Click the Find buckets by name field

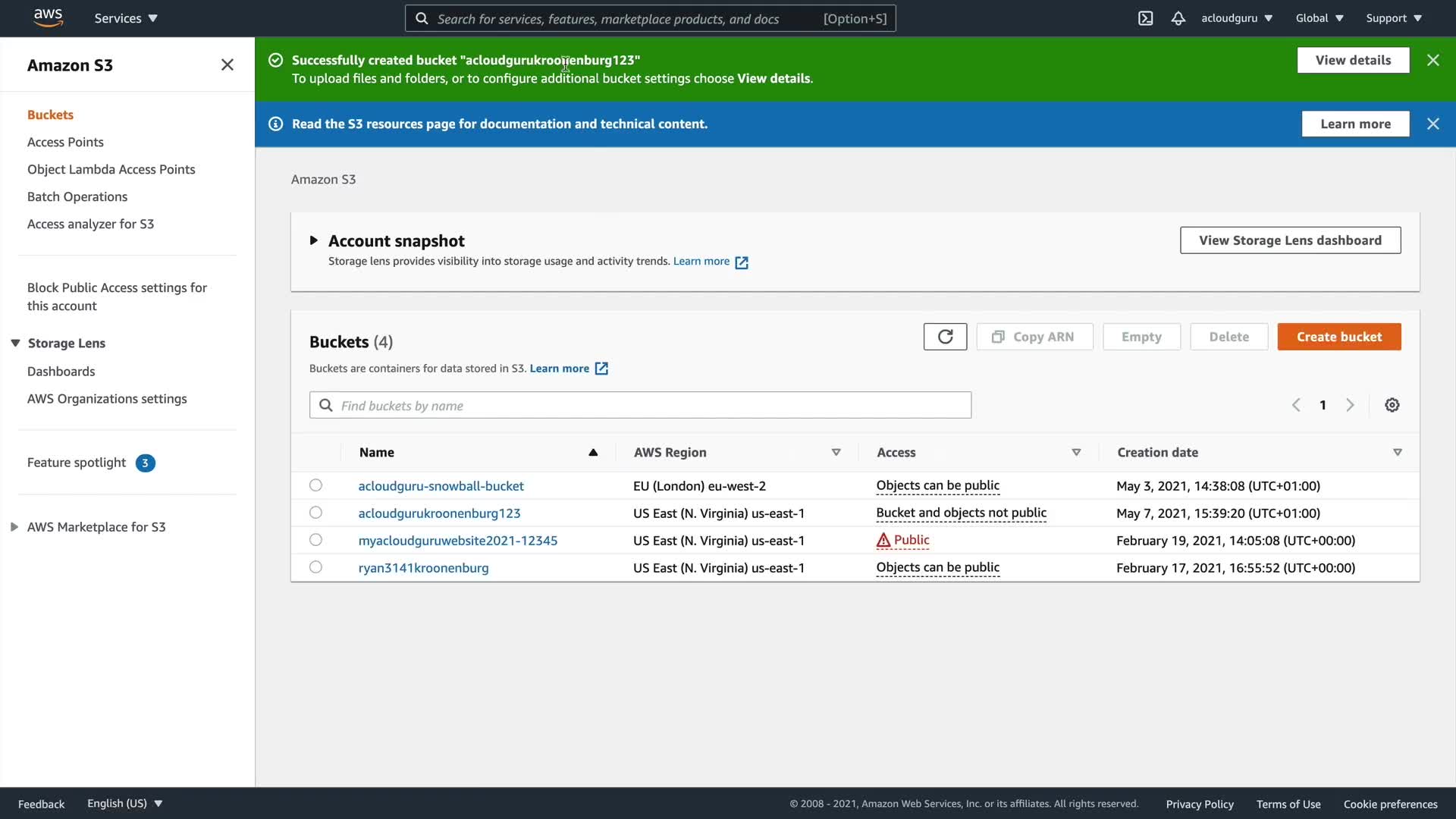pos(640,406)
